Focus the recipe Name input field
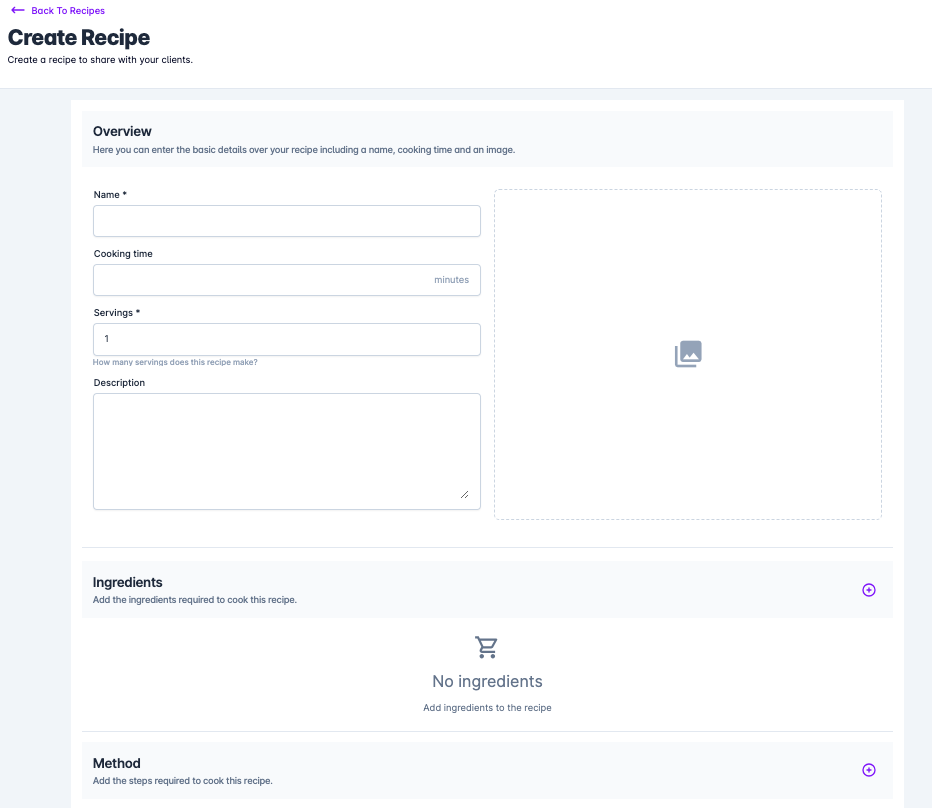 click(286, 221)
